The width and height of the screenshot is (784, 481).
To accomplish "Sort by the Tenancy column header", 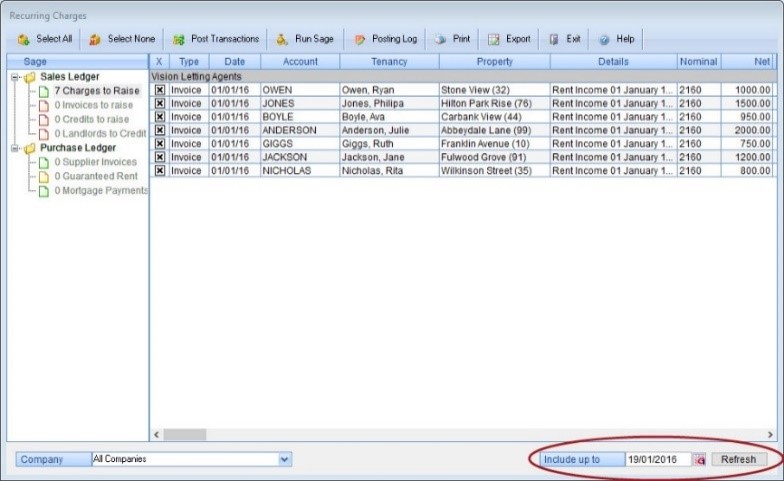I will pos(389,62).
